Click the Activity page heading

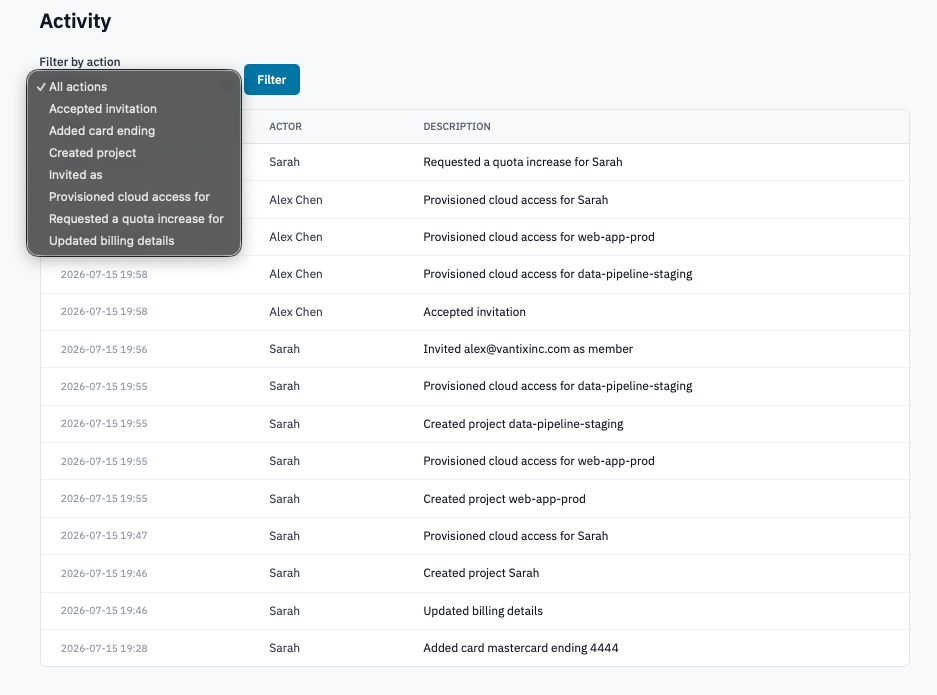pos(75,21)
